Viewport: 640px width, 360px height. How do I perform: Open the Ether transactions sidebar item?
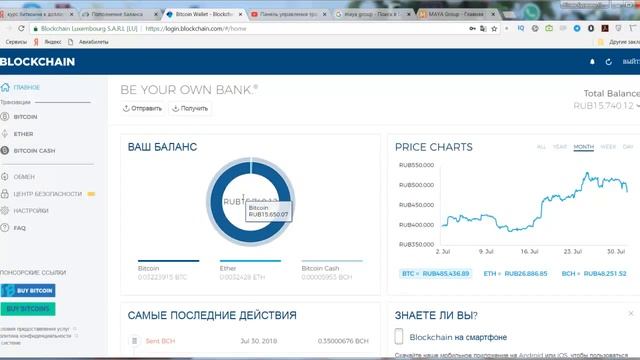[x=18, y=134]
